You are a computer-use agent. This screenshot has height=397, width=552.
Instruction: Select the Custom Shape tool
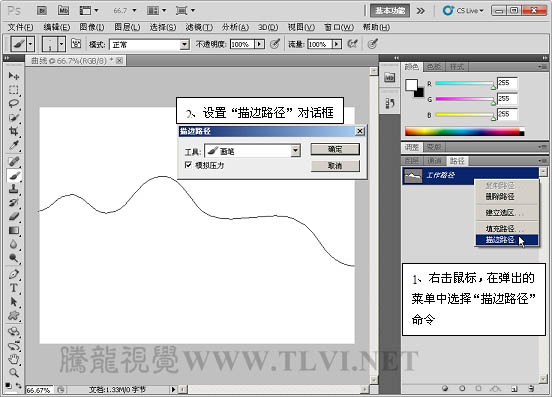click(14, 315)
